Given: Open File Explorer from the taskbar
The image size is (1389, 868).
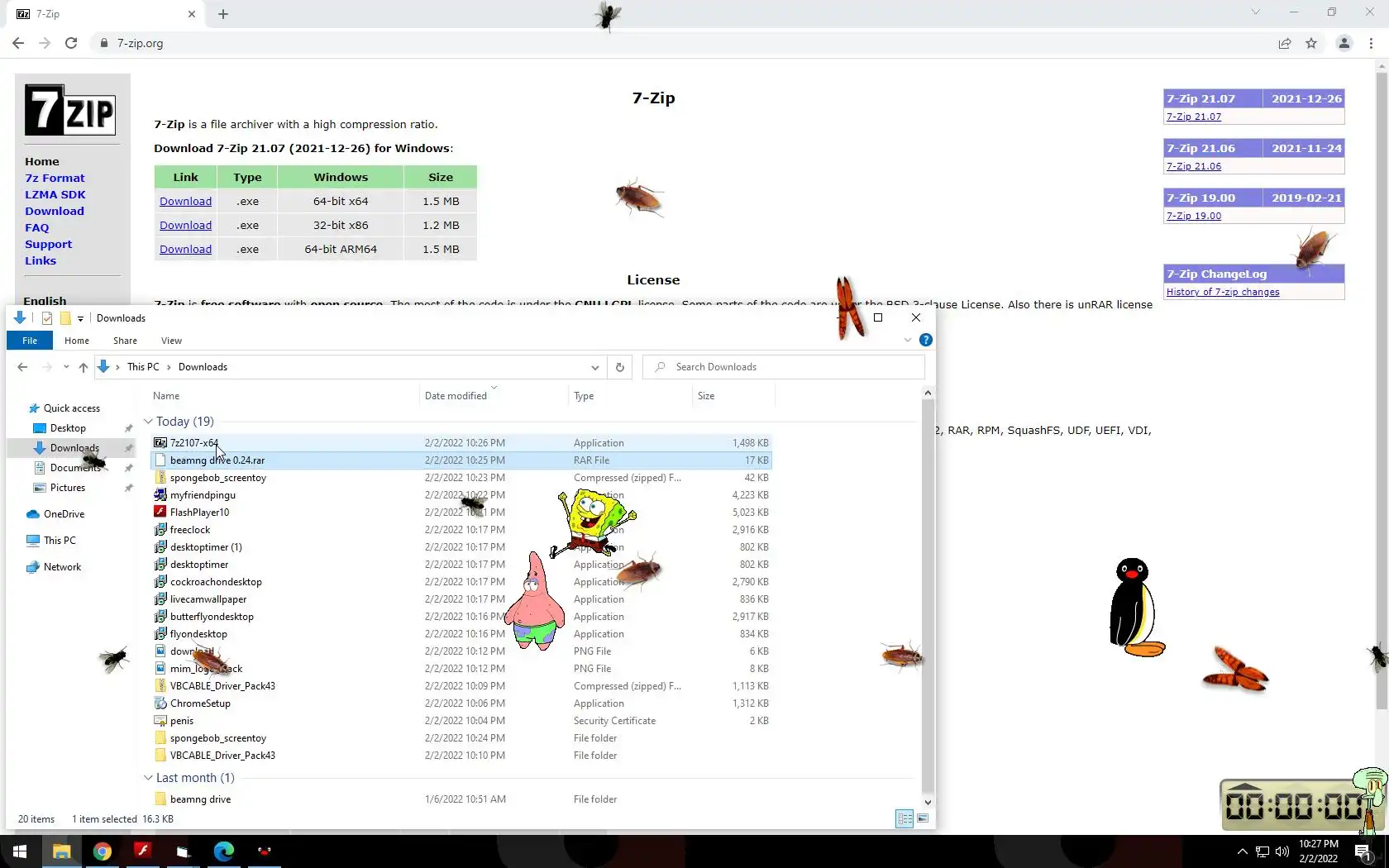Looking at the screenshot, I should click(61, 851).
